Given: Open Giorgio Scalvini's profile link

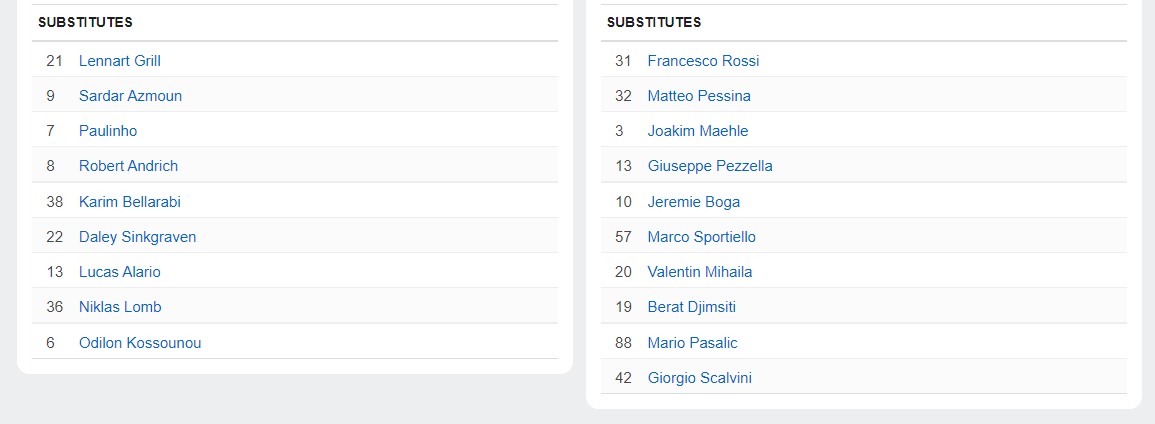Looking at the screenshot, I should pyautogui.click(x=700, y=378).
